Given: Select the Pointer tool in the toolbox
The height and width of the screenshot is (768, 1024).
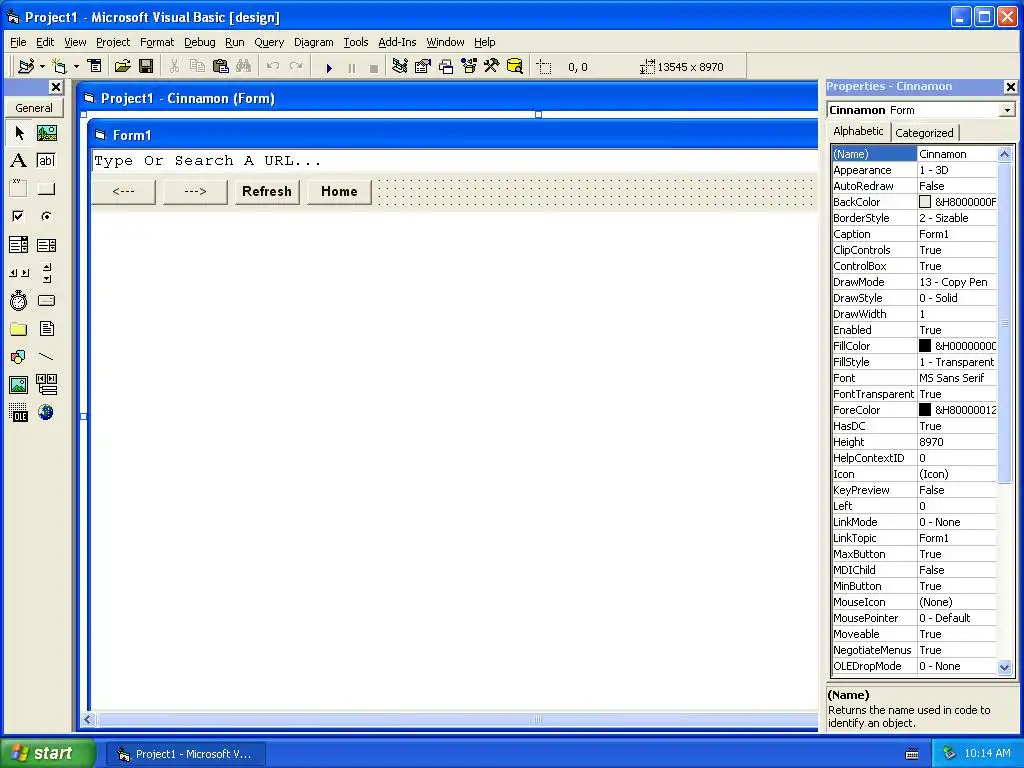Looking at the screenshot, I should 19,133.
